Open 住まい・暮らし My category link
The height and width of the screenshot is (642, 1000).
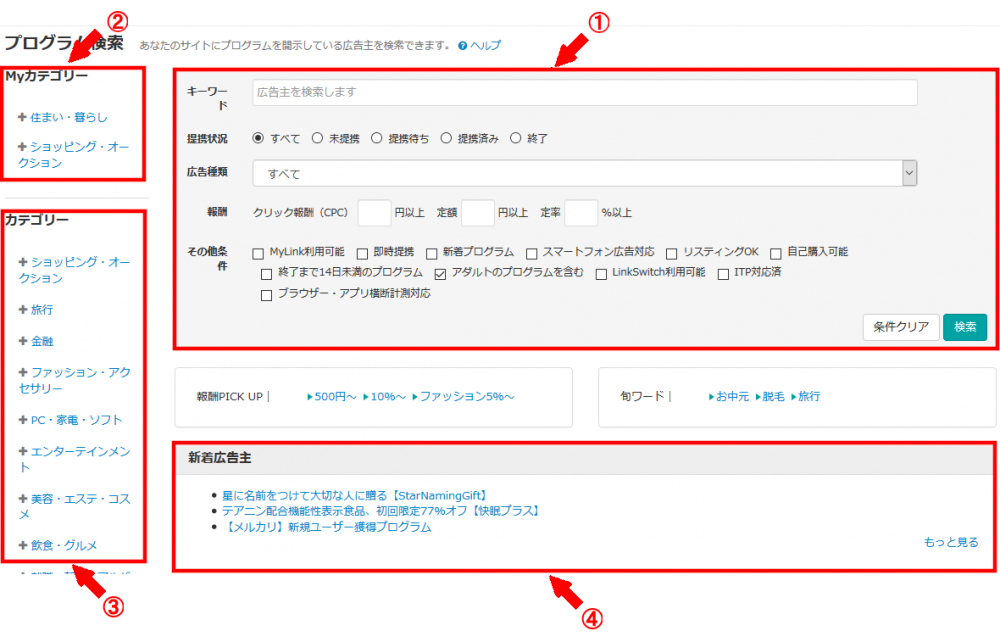click(69, 117)
